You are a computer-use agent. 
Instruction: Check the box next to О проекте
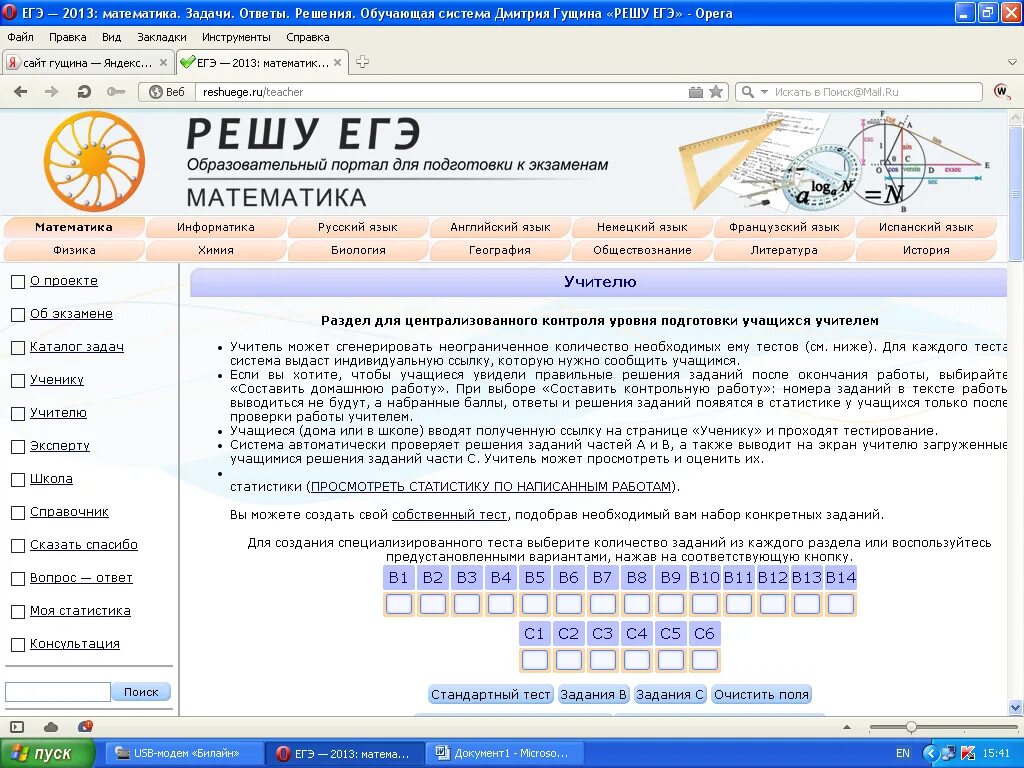pos(18,282)
